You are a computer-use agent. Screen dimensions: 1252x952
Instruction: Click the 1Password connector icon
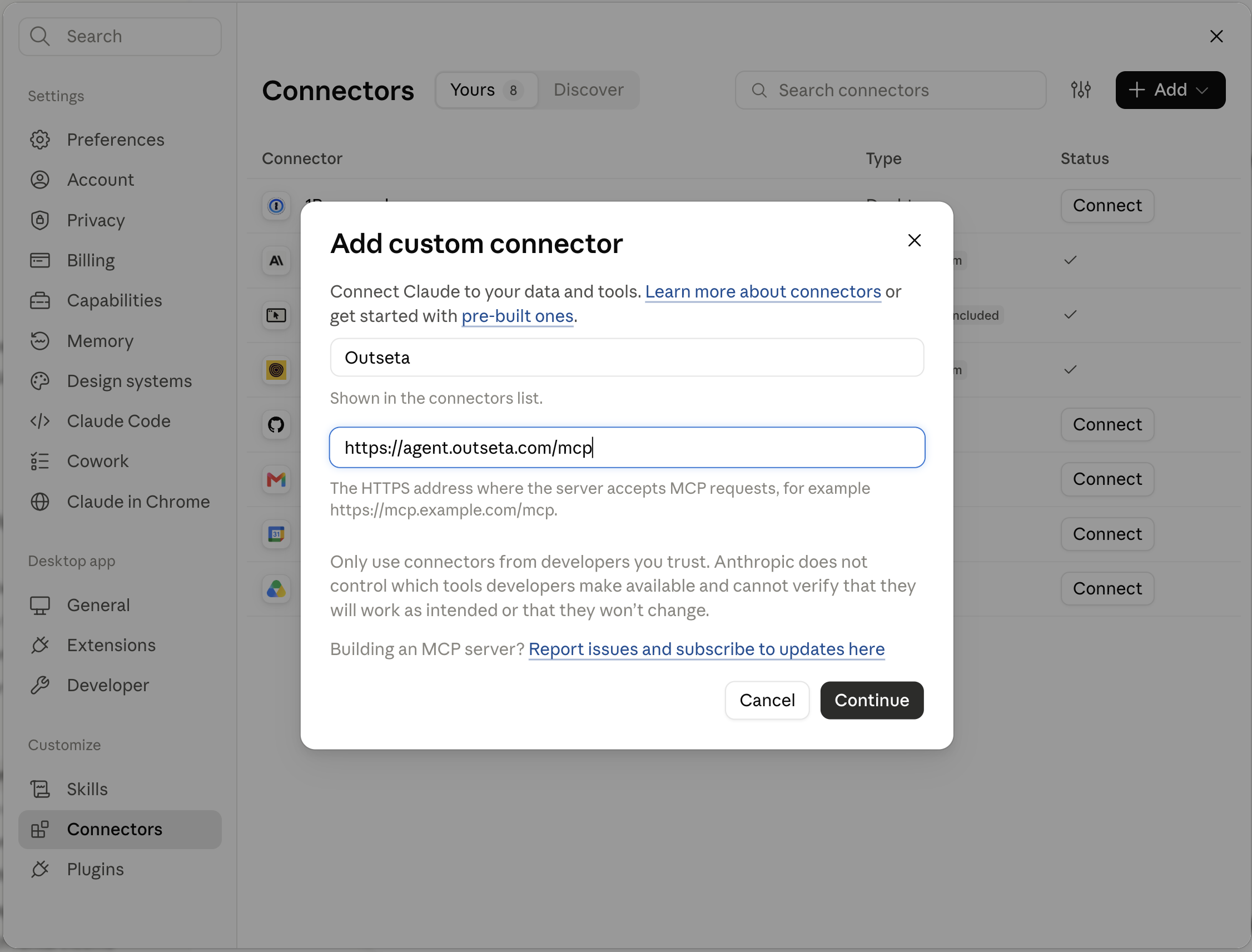pos(276,206)
